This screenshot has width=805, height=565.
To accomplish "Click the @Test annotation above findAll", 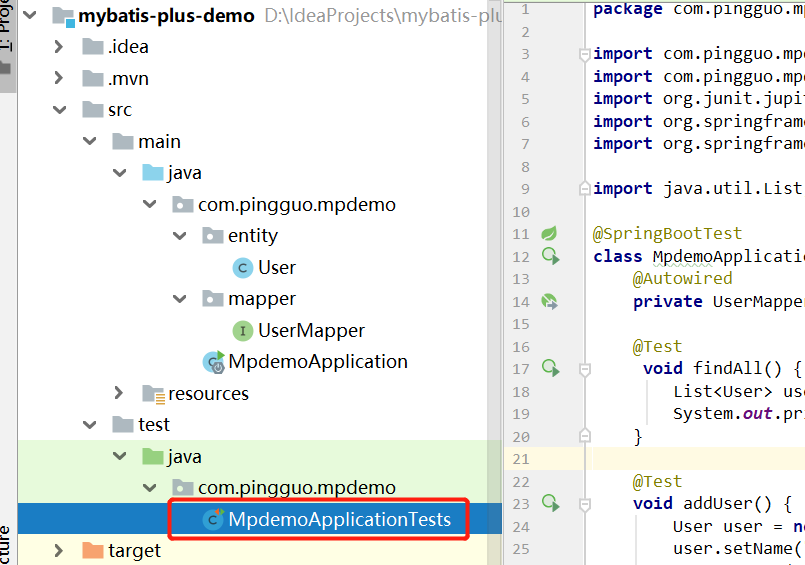I will pyautogui.click(x=657, y=346).
